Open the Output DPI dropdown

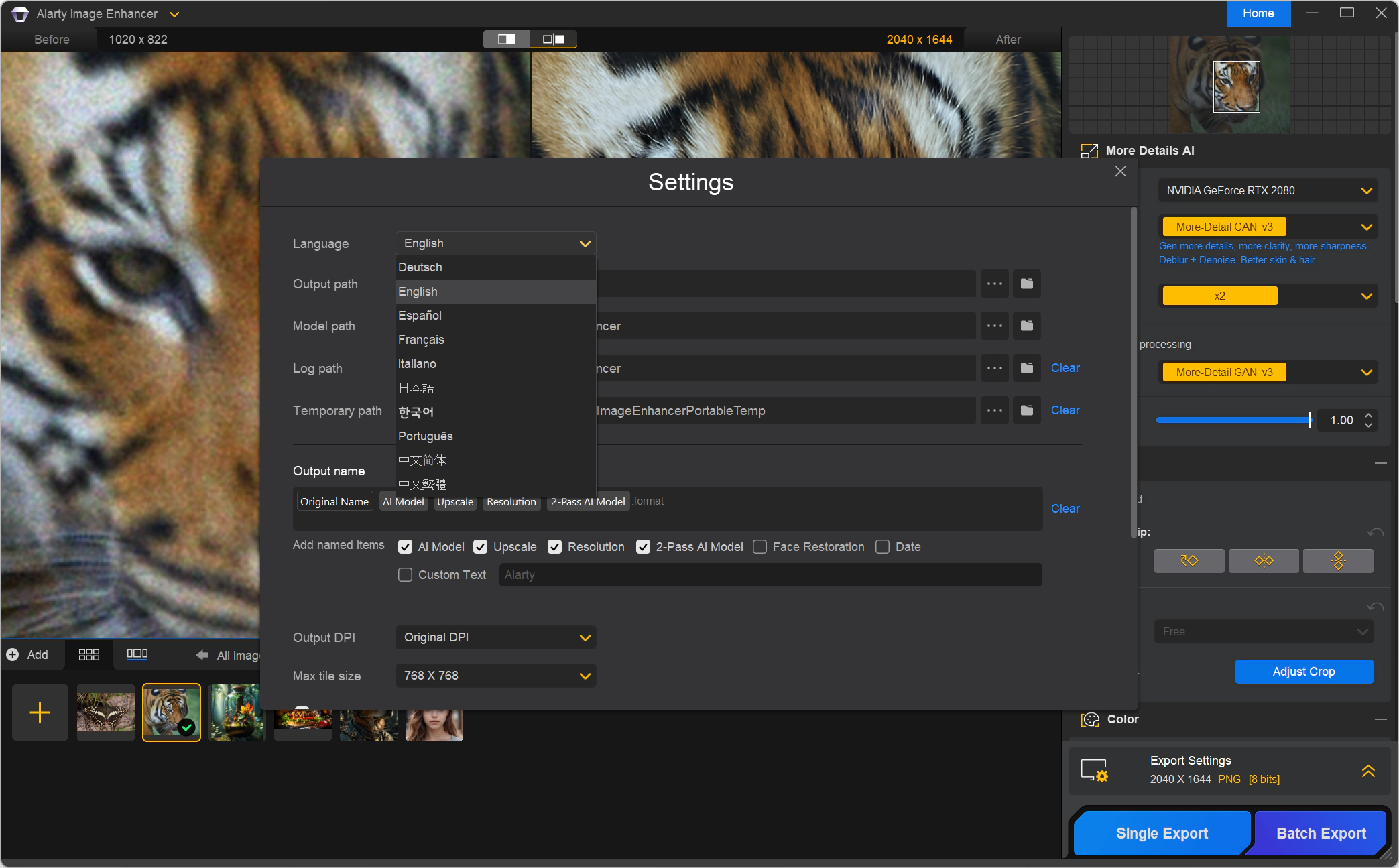pos(495,637)
